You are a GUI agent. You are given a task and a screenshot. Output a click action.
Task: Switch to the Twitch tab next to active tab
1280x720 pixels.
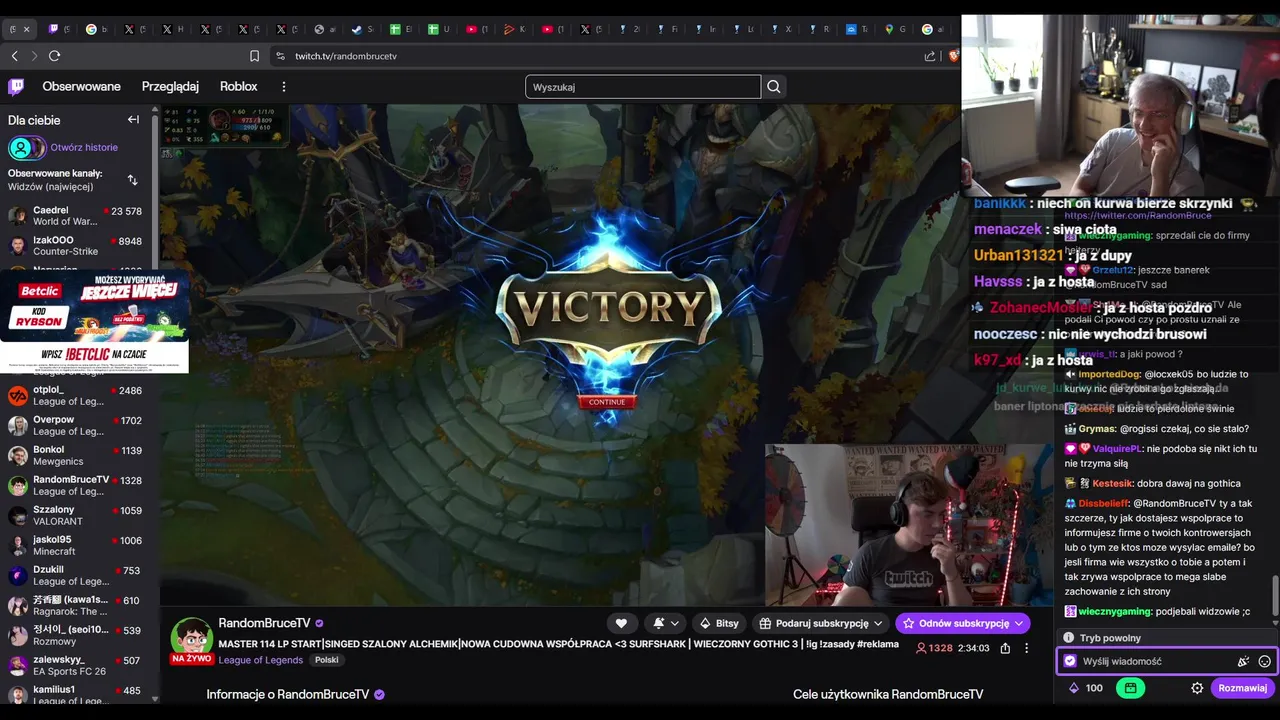click(57, 29)
